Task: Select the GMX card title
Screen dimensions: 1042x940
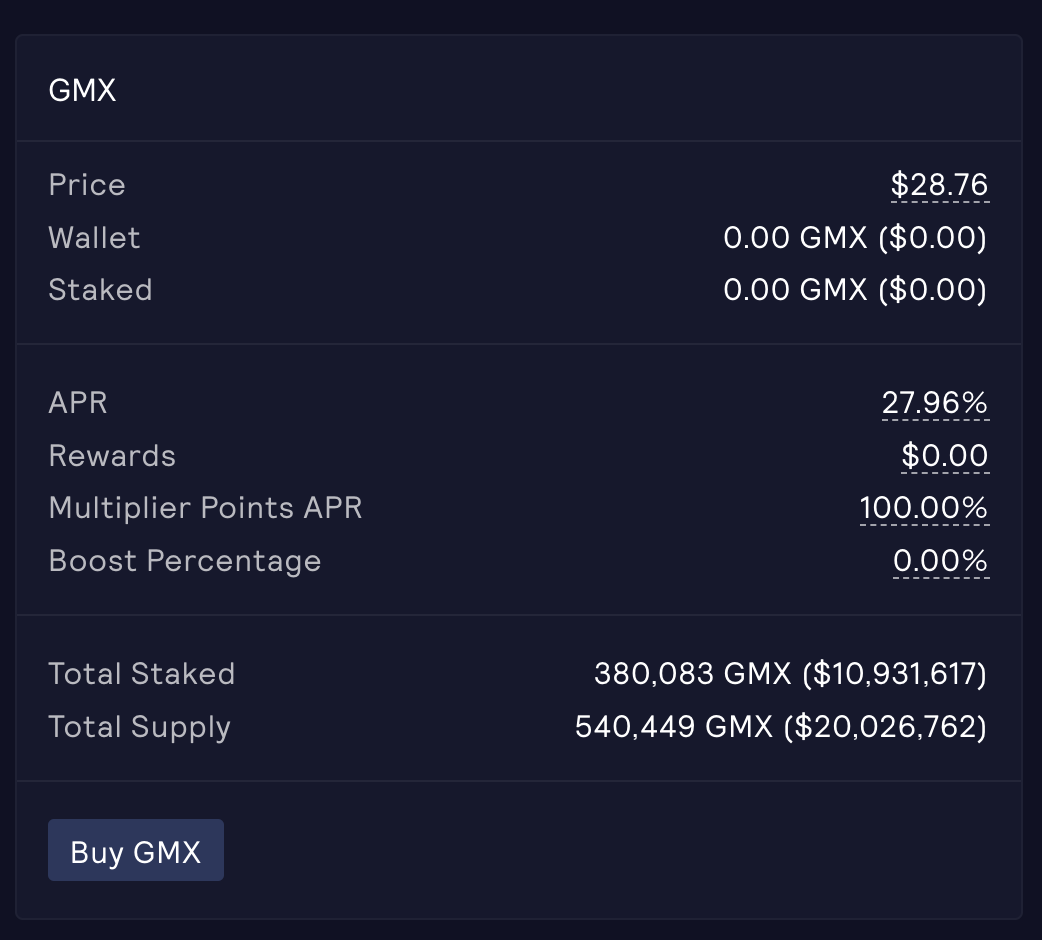Action: 82,91
